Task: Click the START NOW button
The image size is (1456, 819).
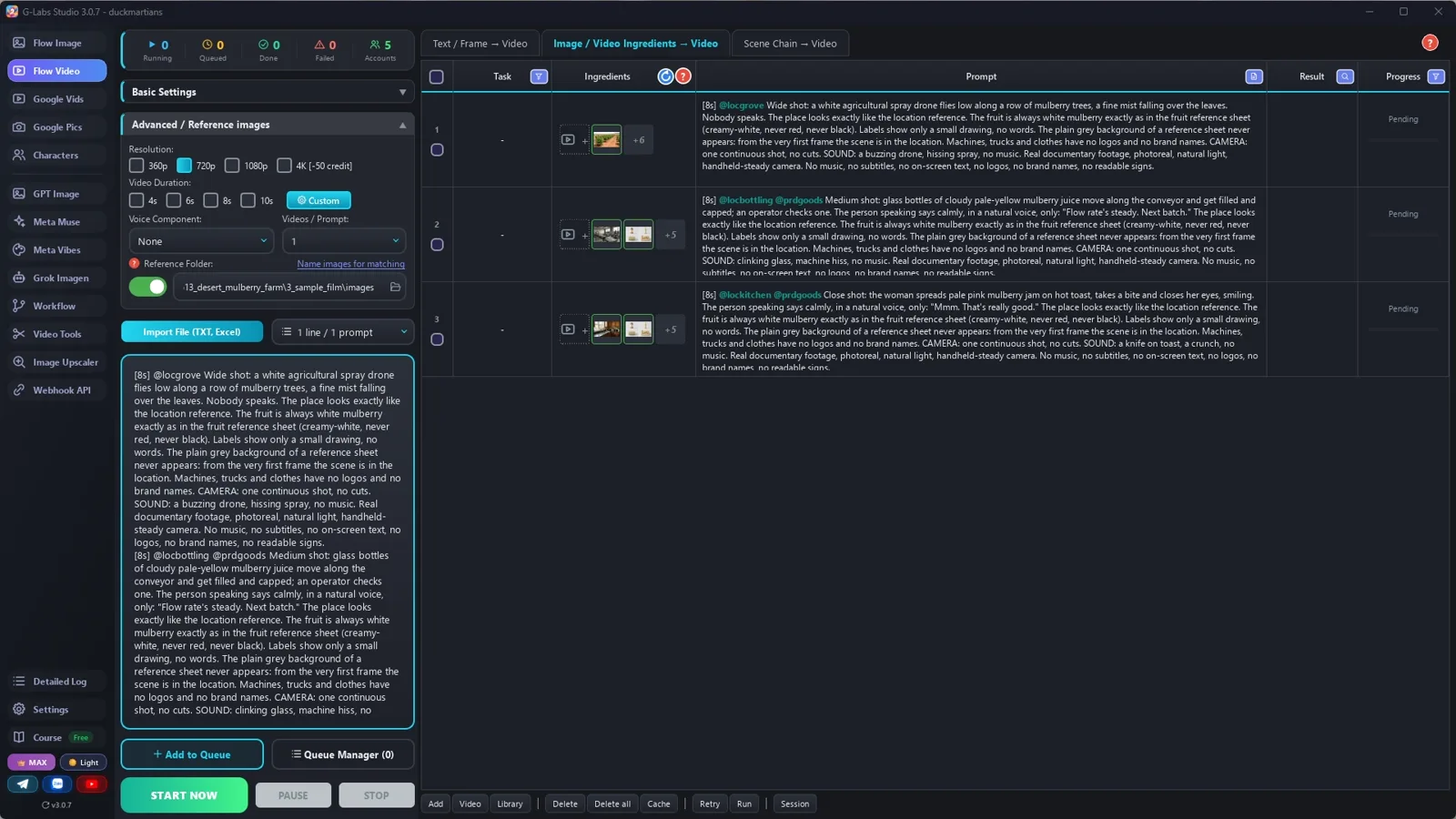Action: 184,795
